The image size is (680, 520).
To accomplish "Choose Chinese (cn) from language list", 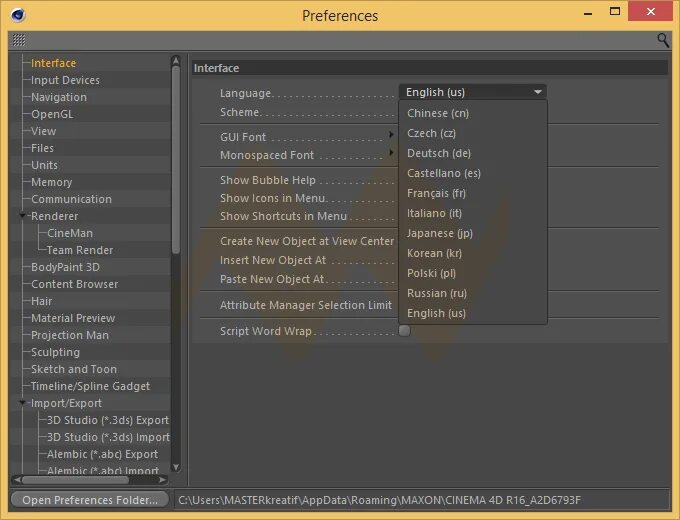I will pyautogui.click(x=438, y=113).
